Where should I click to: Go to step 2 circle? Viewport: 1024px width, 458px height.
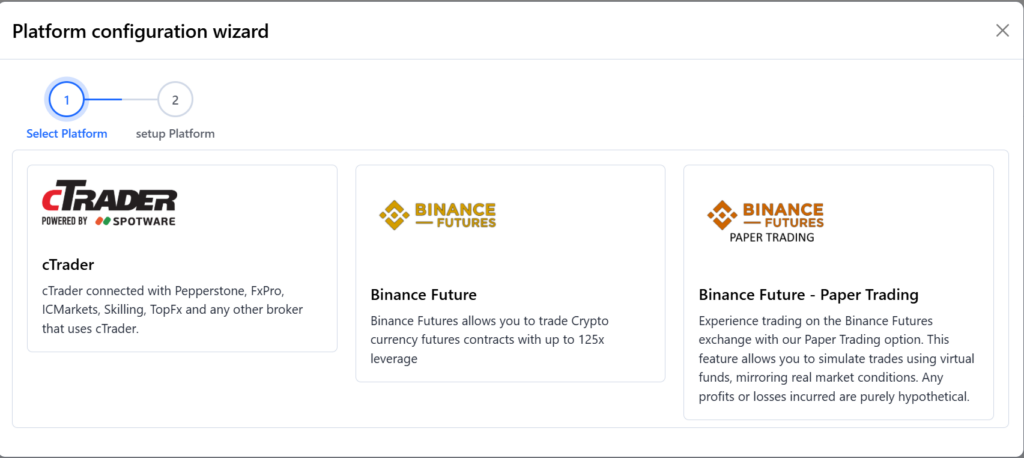(x=175, y=100)
